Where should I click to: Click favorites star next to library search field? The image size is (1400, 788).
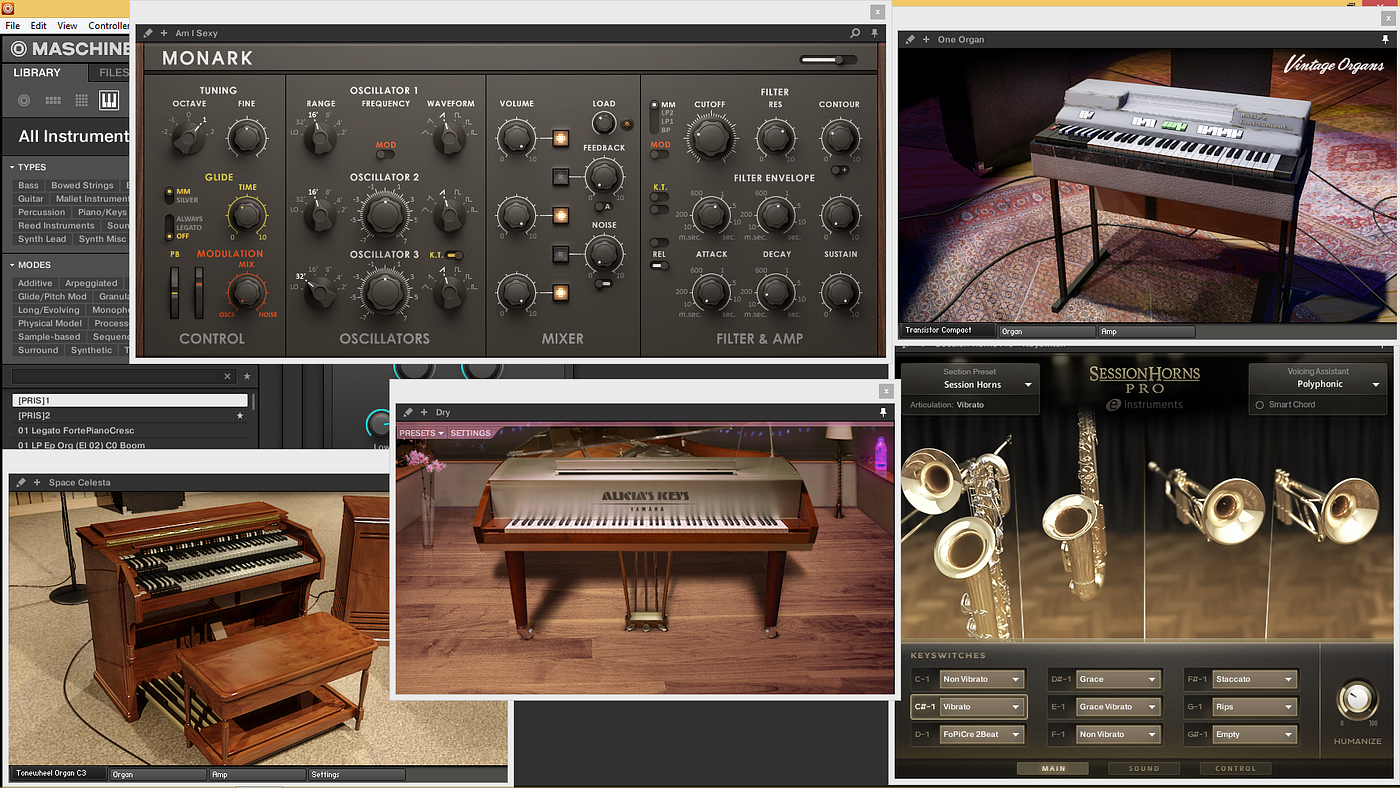pos(247,376)
